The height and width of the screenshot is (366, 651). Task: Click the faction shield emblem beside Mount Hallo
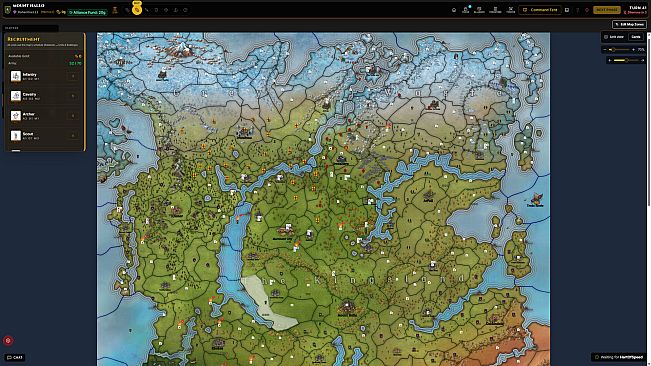pyautogui.click(x=7, y=10)
